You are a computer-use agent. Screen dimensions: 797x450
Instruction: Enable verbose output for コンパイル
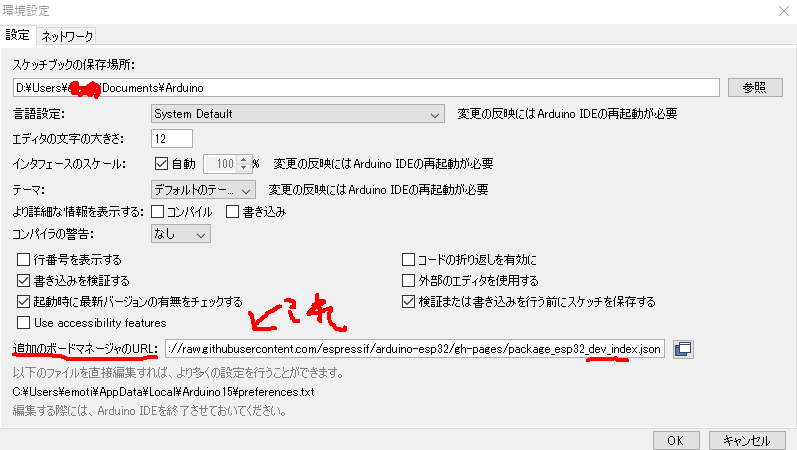[x=158, y=212]
